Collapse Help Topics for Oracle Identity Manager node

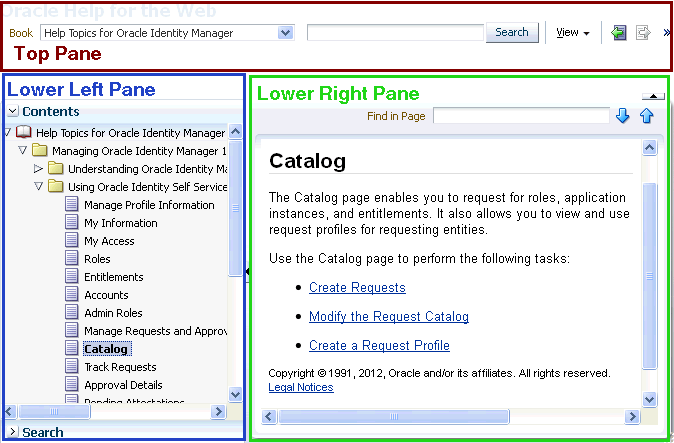8,132
